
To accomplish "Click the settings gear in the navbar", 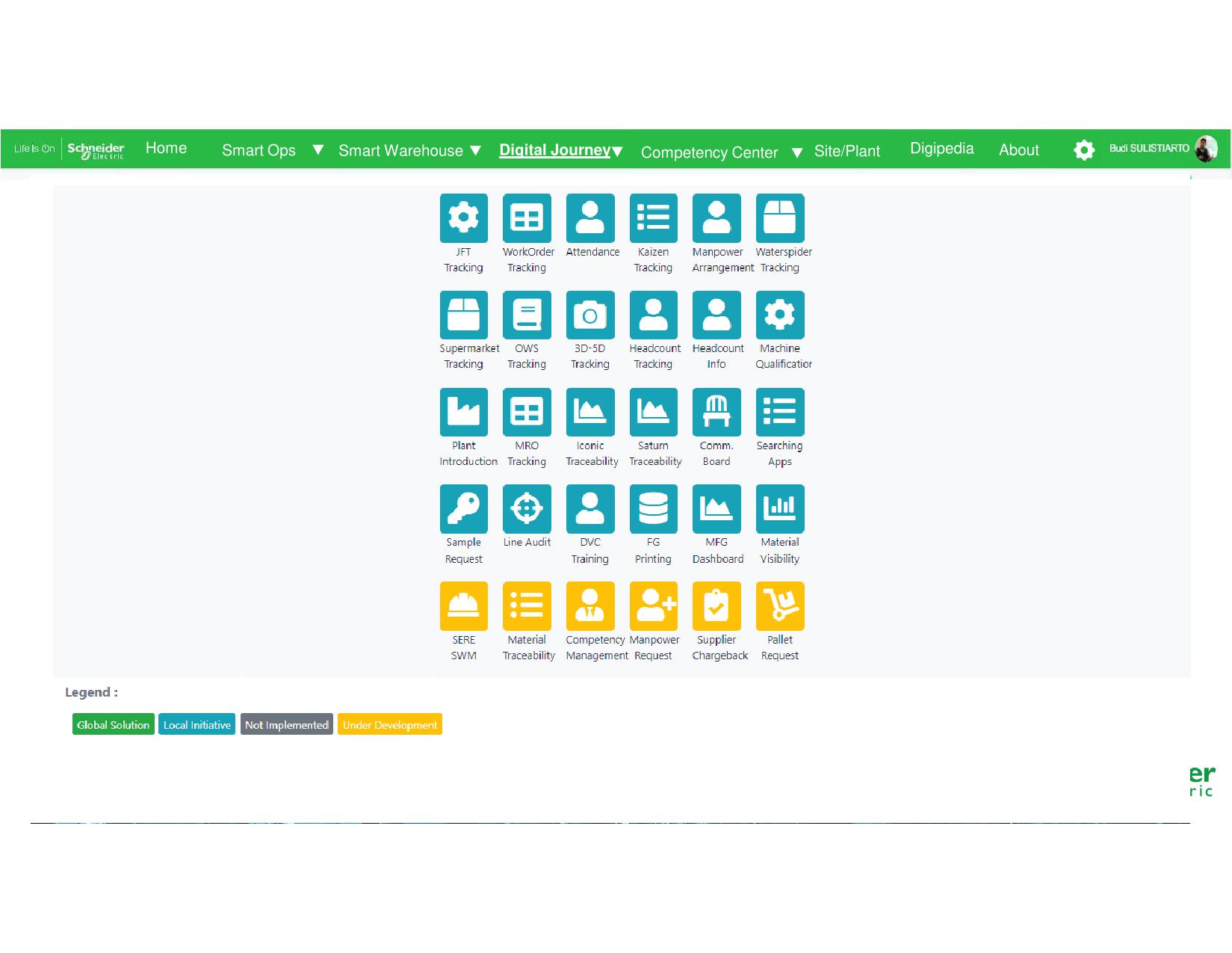I will pyautogui.click(x=1084, y=149).
